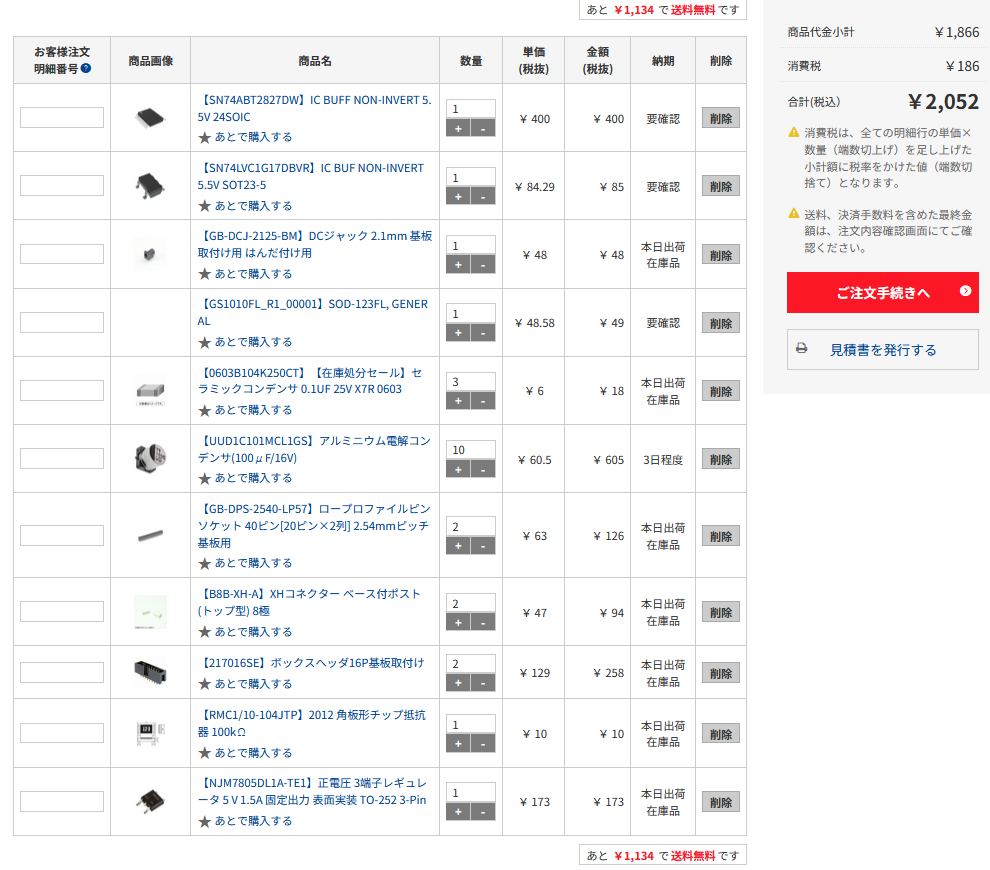Image resolution: width=990 pixels, height=870 pixels.
Task: Increase quantity of B8B-XH-A with plus
Action: (x=458, y=623)
